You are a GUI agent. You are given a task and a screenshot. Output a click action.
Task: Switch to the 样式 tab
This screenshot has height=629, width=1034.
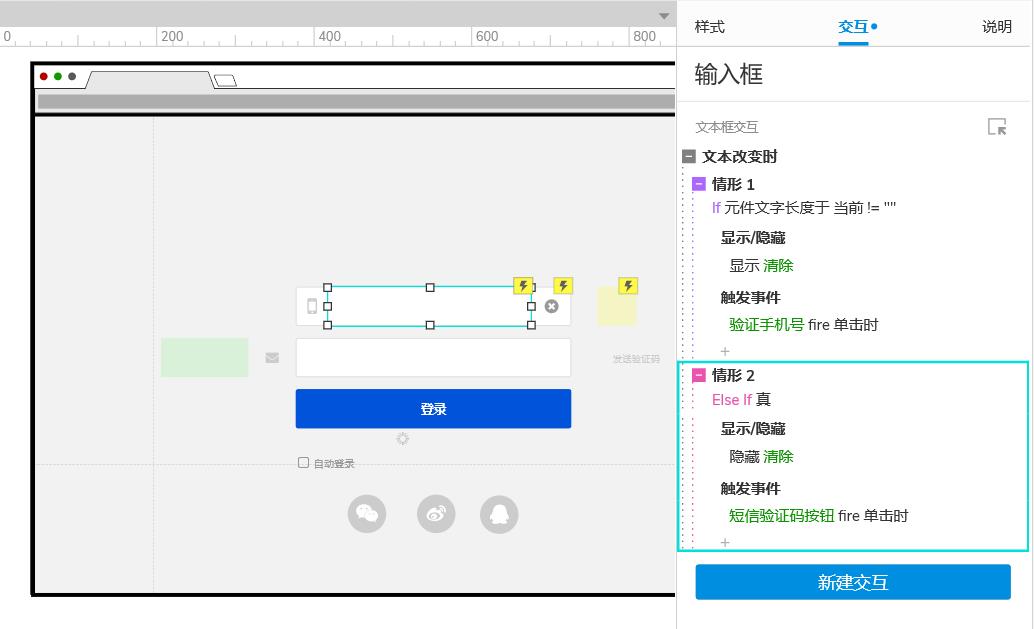[x=710, y=27]
